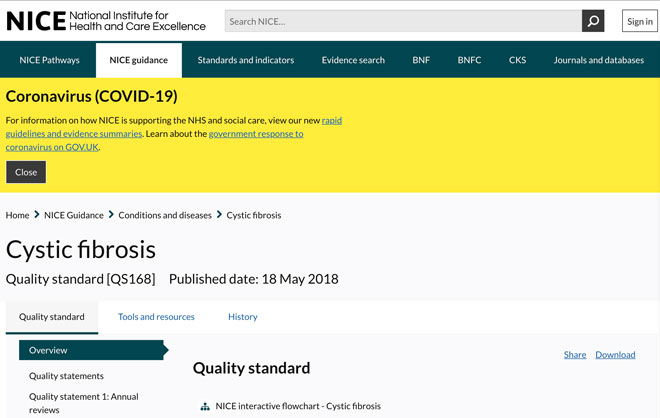
Task: Select the NICE guidance navigation tab
Action: coord(138,60)
